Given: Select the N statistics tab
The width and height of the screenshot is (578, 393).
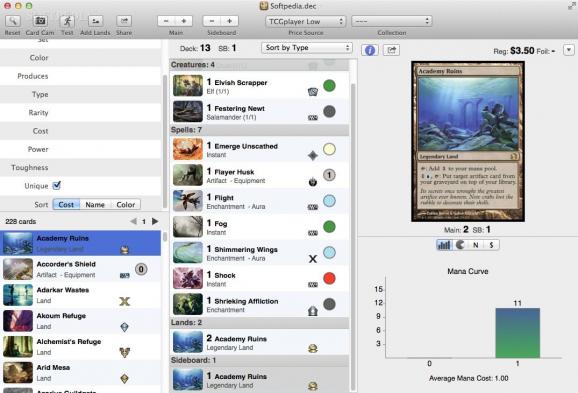Looking at the screenshot, I should click(476, 245).
